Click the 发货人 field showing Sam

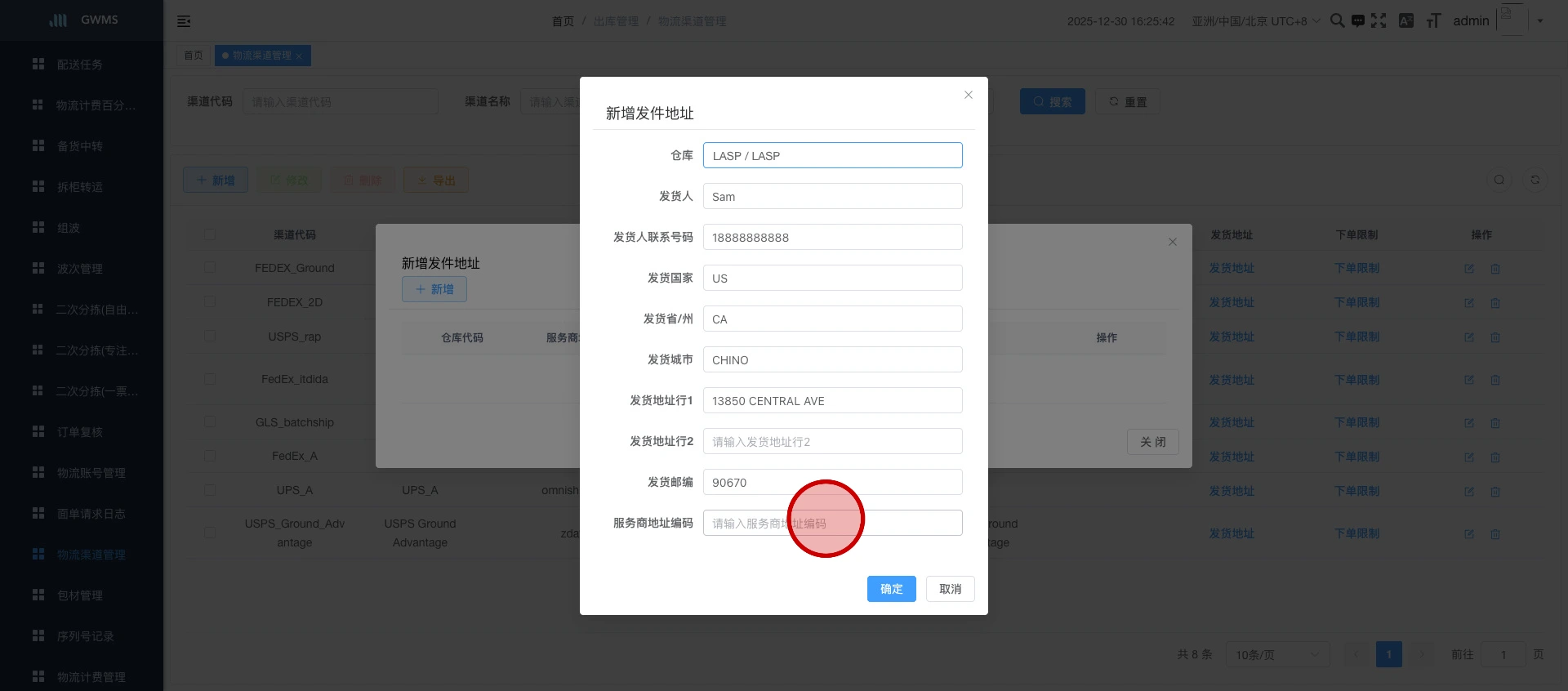pos(832,196)
